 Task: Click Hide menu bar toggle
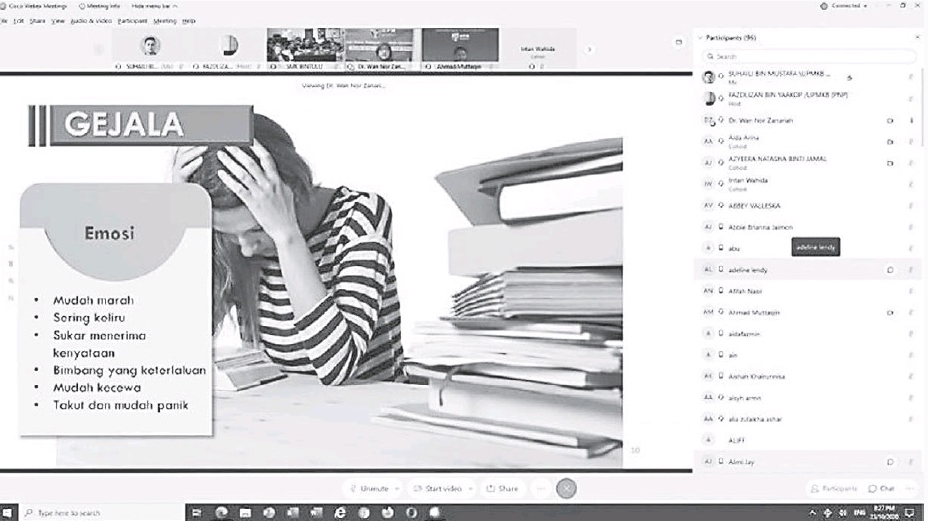[x=154, y=6]
